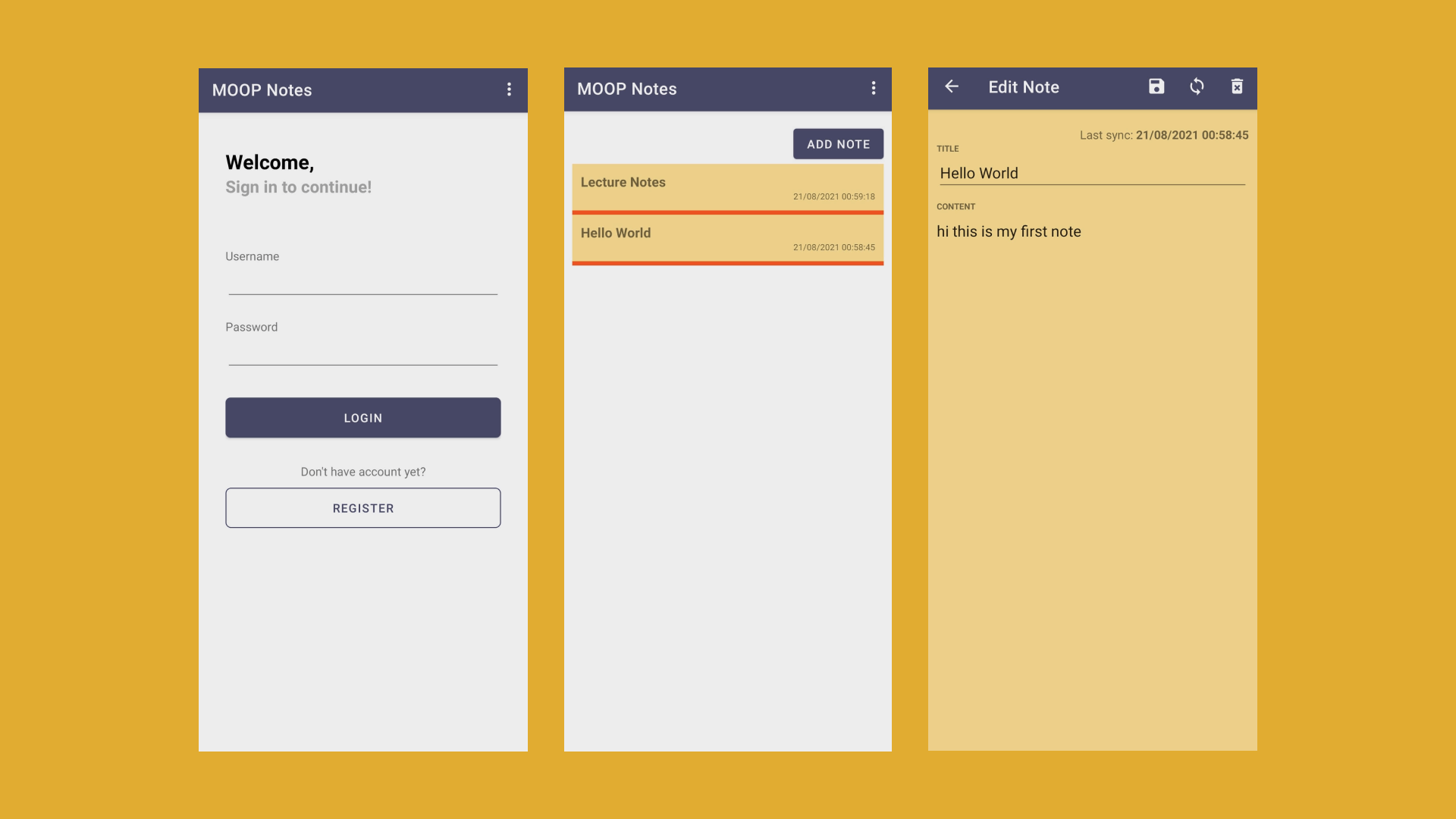This screenshot has width=1456, height=819.
Task: Sync the note using refresh icon
Action: click(x=1197, y=86)
